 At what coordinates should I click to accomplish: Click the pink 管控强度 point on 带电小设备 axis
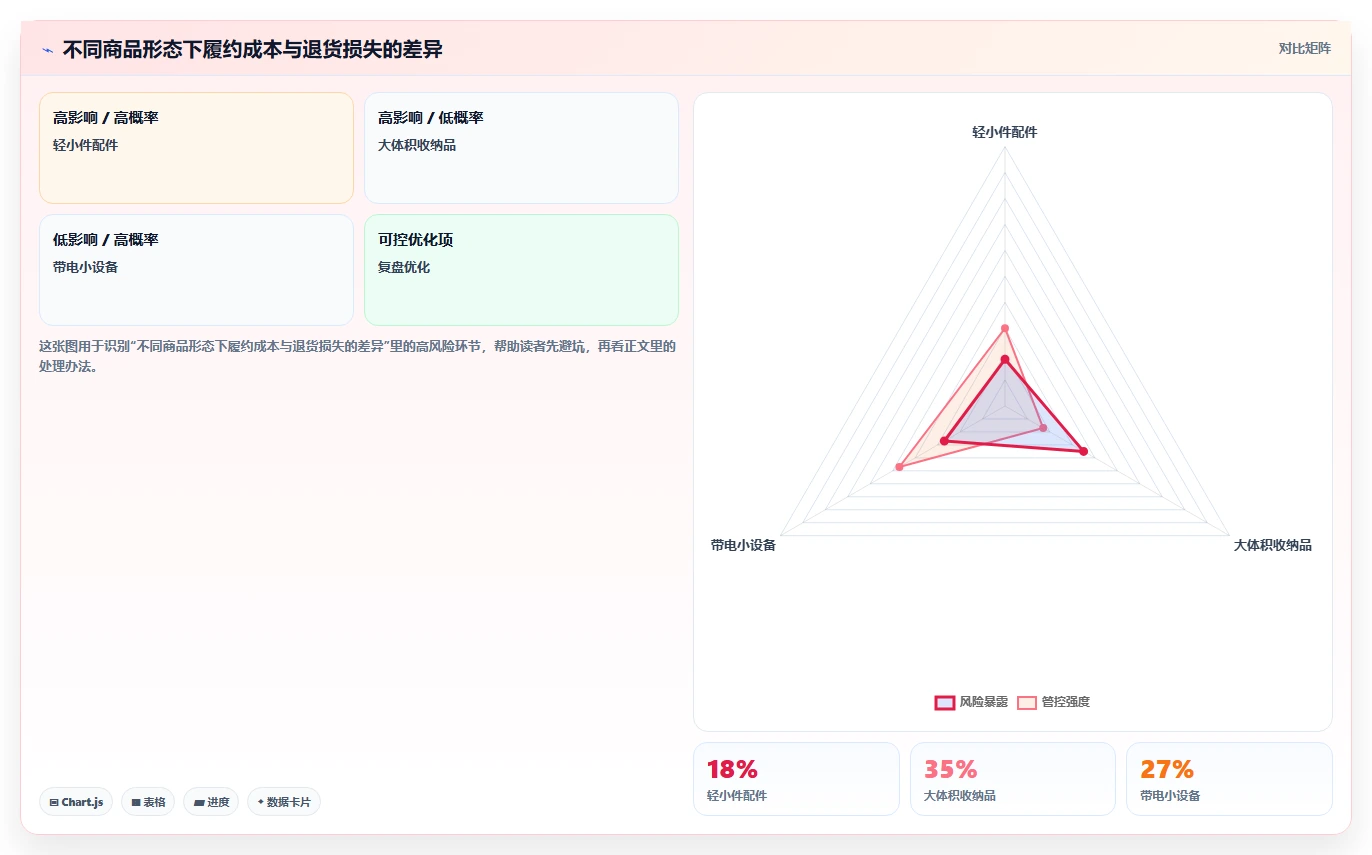900,467
